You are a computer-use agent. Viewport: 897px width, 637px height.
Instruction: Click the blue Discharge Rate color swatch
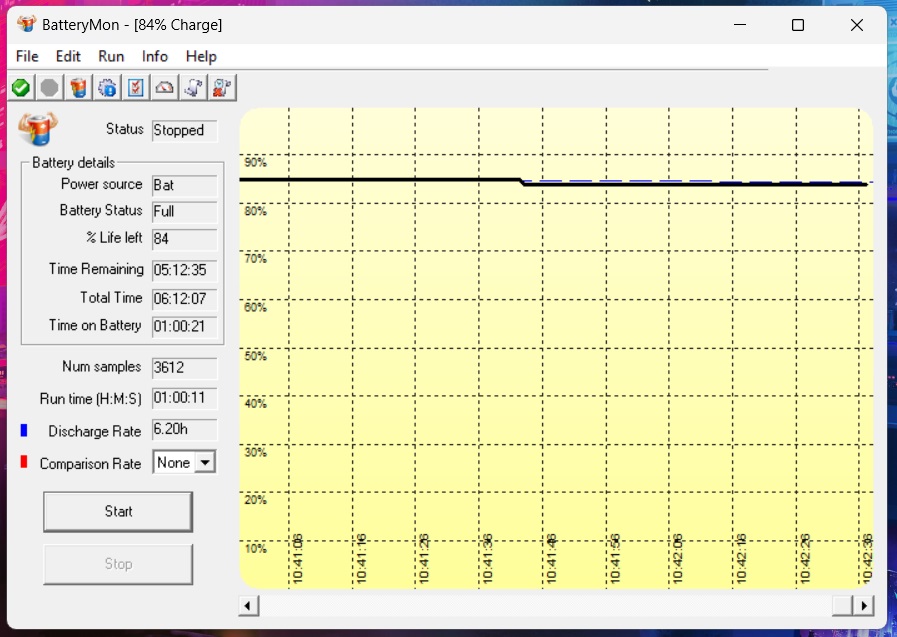point(24,430)
